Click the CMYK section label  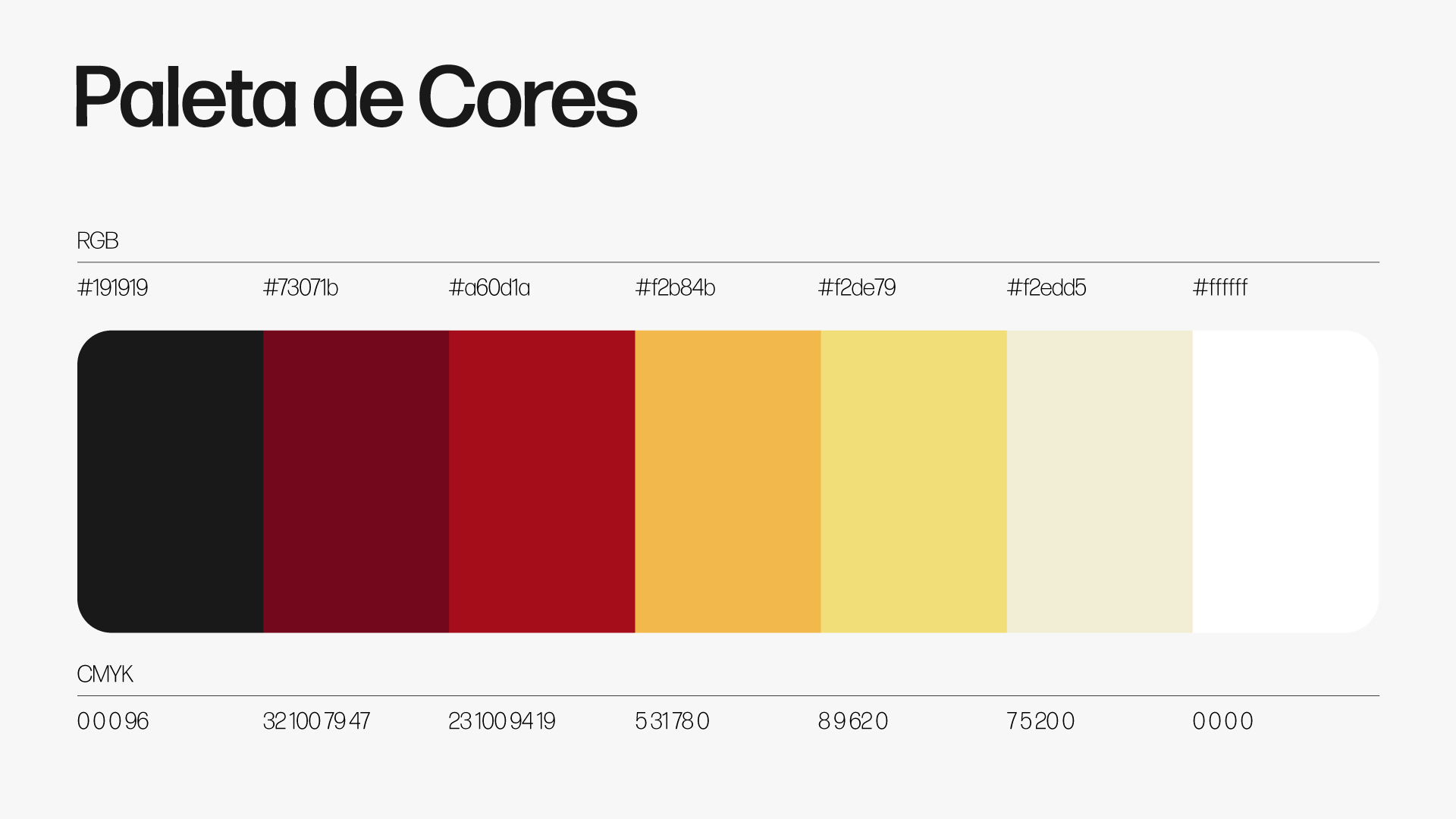(x=105, y=673)
